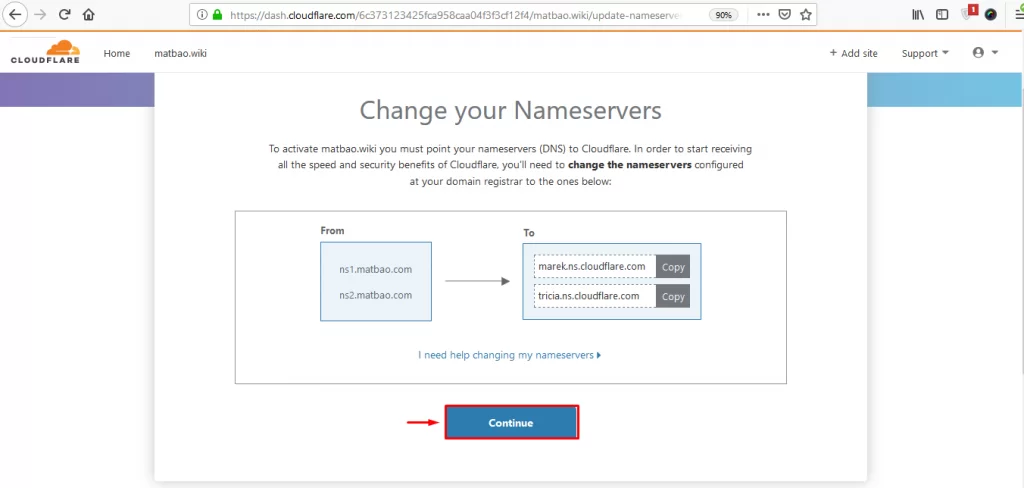
Task: Save page to Pocket icon
Action: (x=784, y=14)
